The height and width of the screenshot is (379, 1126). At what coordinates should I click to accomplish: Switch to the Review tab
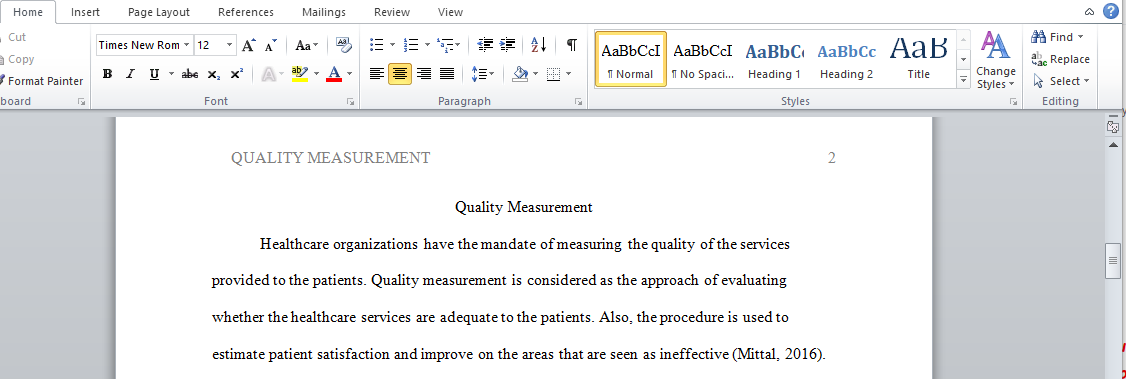[392, 12]
